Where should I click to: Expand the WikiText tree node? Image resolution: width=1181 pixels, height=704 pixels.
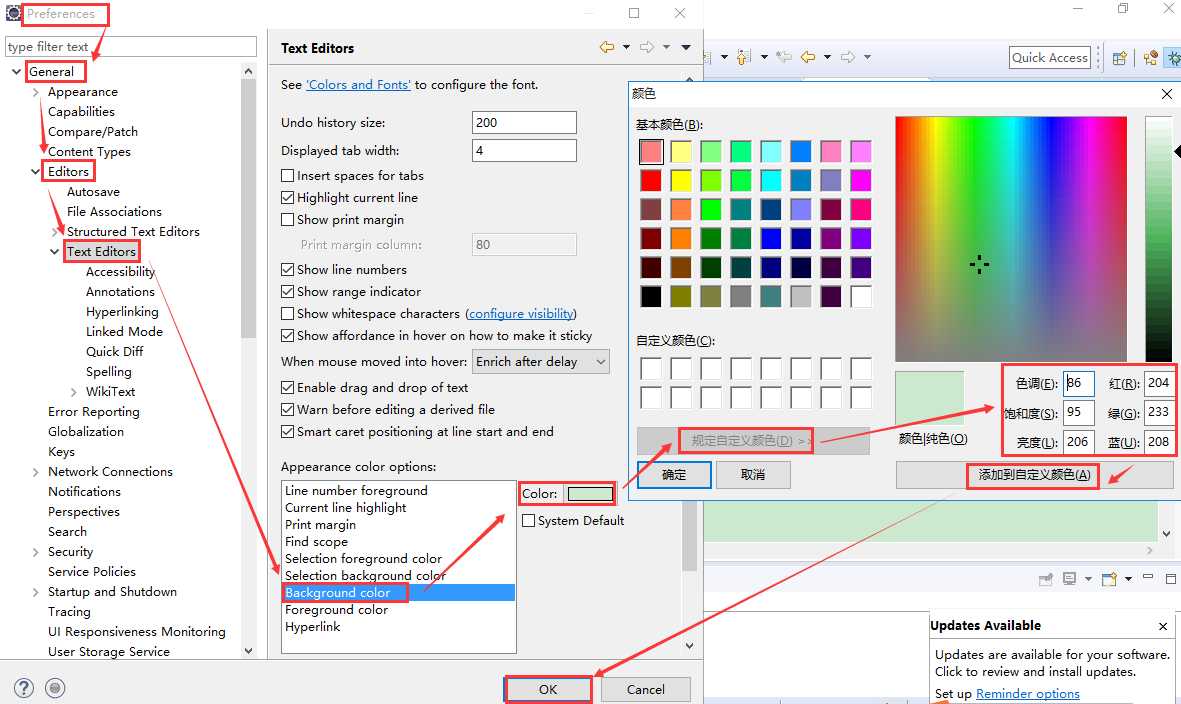[73, 392]
